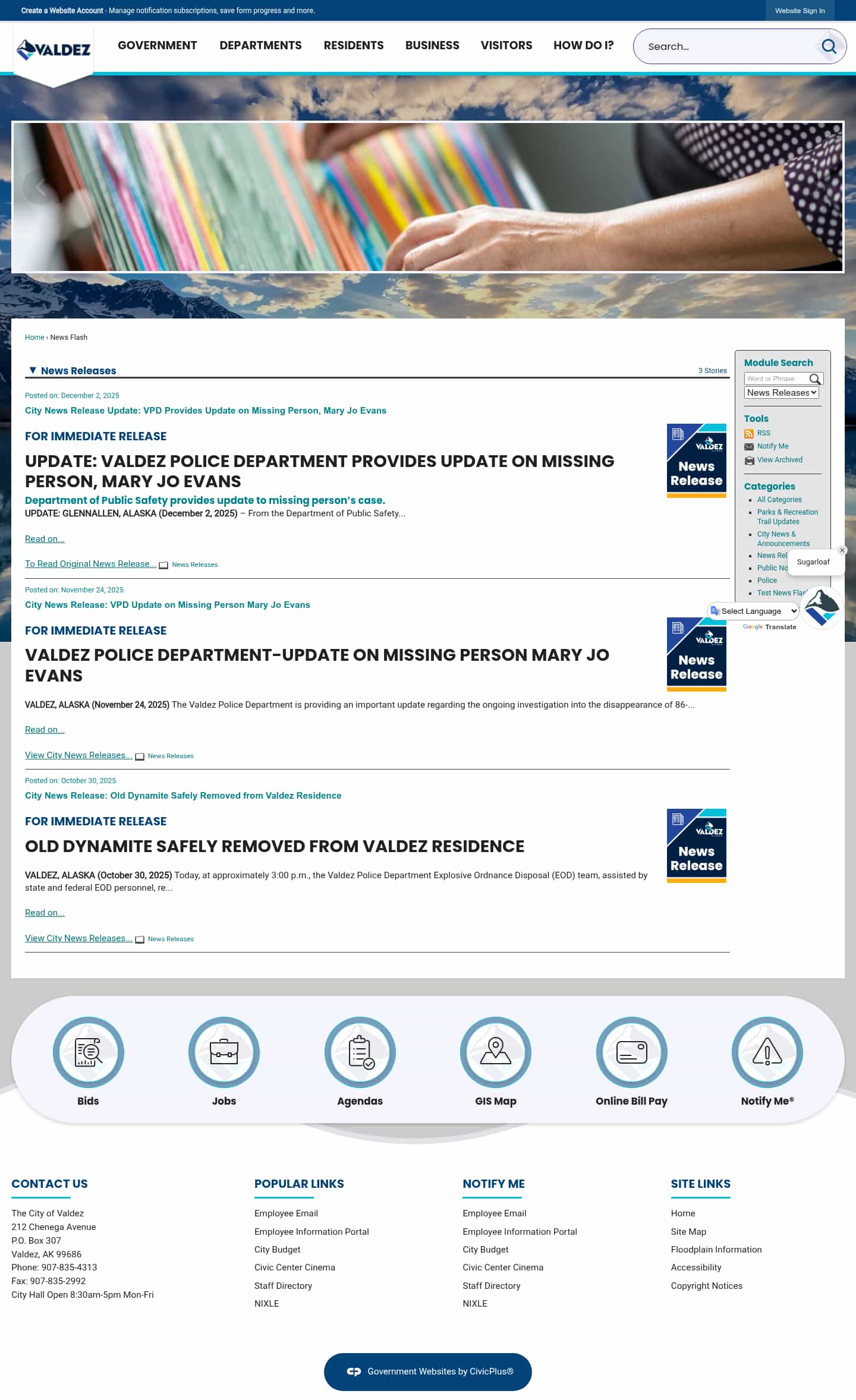Image resolution: width=856 pixels, height=1400 pixels.
Task: Open the Old Dynamite Safely Removed story link
Action: pyautogui.click(x=183, y=796)
